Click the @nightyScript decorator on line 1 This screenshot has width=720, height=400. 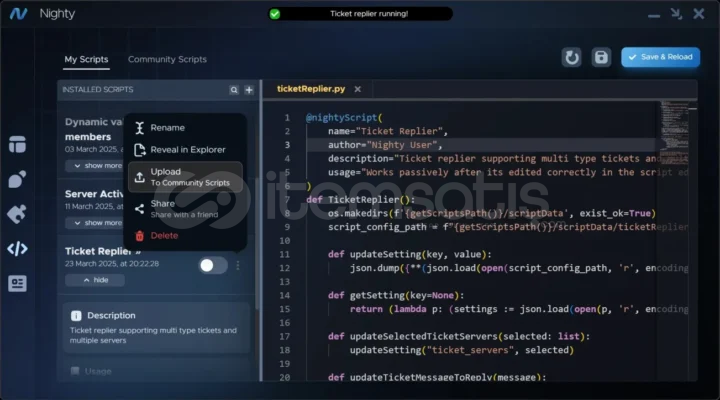coord(344,118)
